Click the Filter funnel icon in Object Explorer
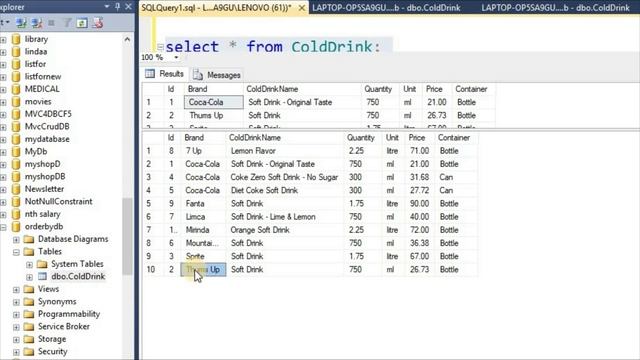The image size is (640, 360). pyautogui.click(x=67, y=23)
